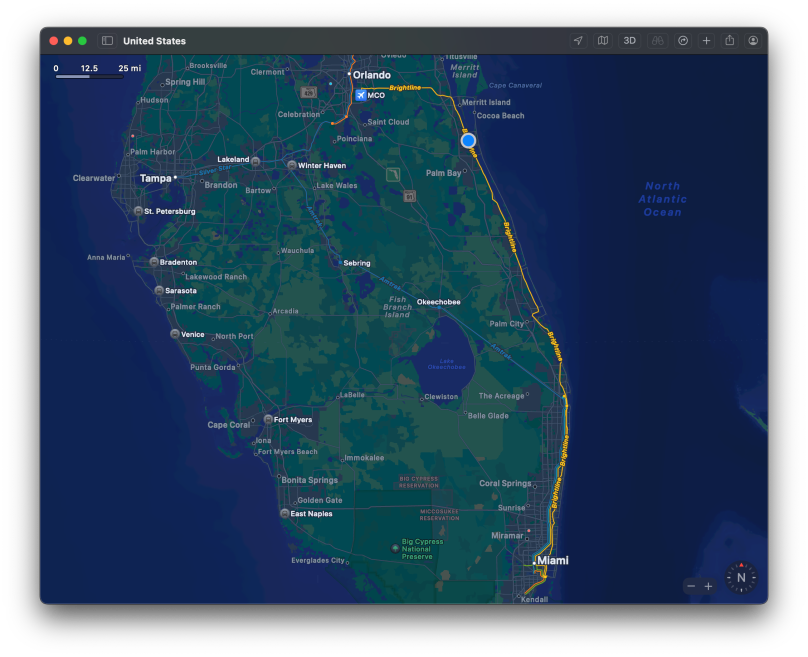Click the Sebring town label

point(357,263)
